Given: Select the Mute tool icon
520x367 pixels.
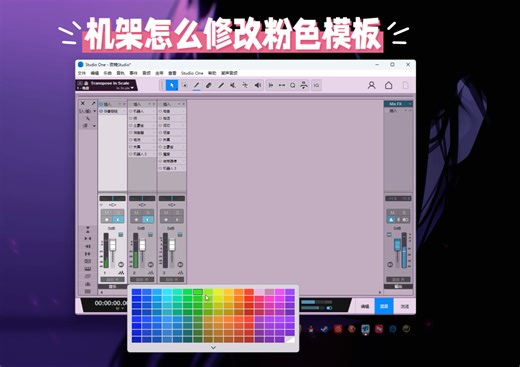Looking at the screenshot, I should tap(233, 85).
